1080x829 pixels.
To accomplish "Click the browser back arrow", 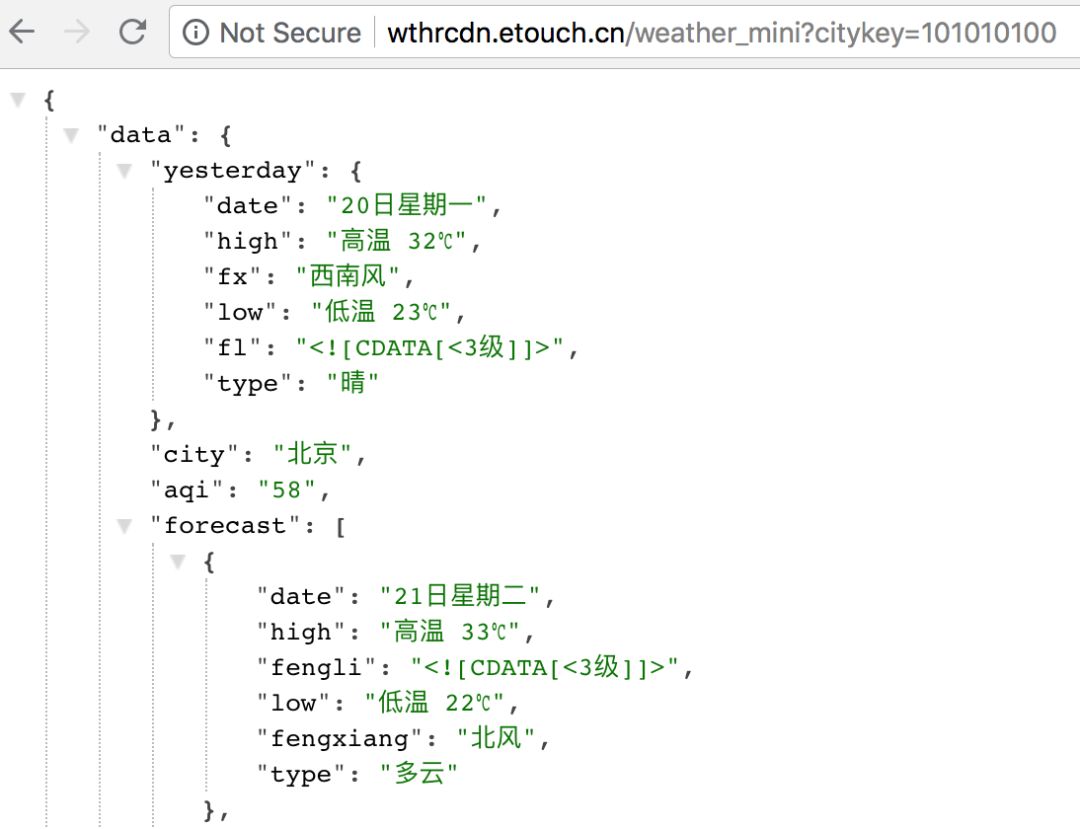I will click(22, 32).
